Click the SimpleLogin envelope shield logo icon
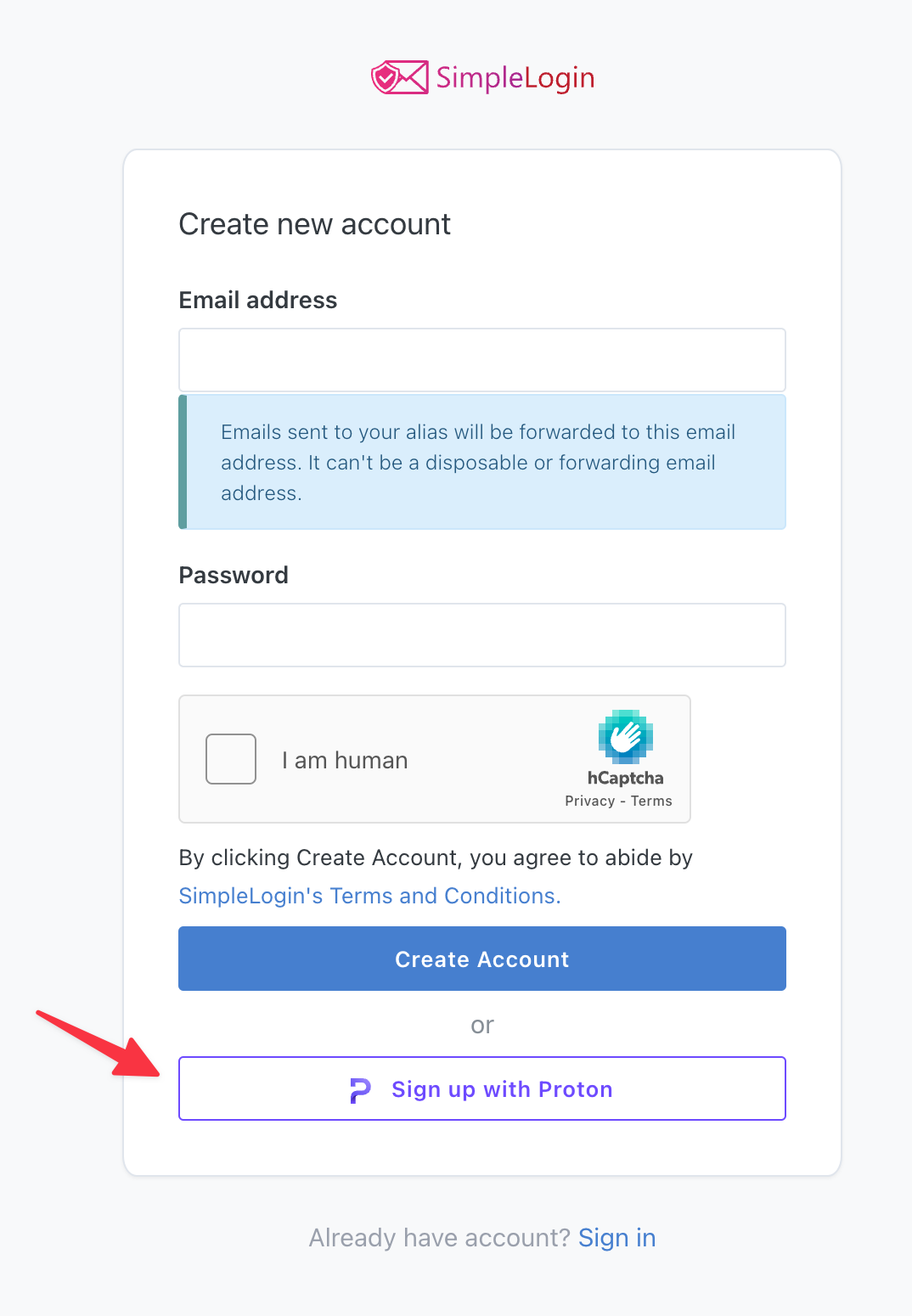 coord(399,77)
